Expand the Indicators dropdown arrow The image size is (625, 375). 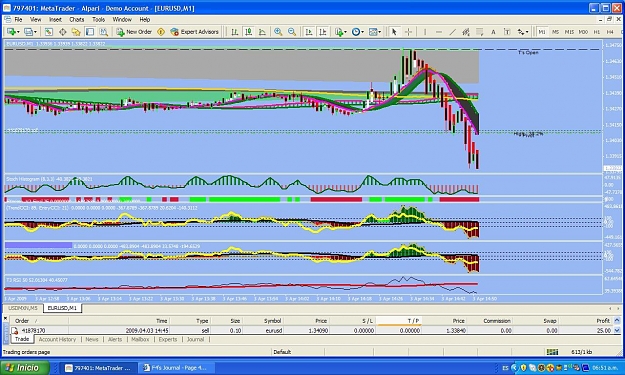click(345, 32)
